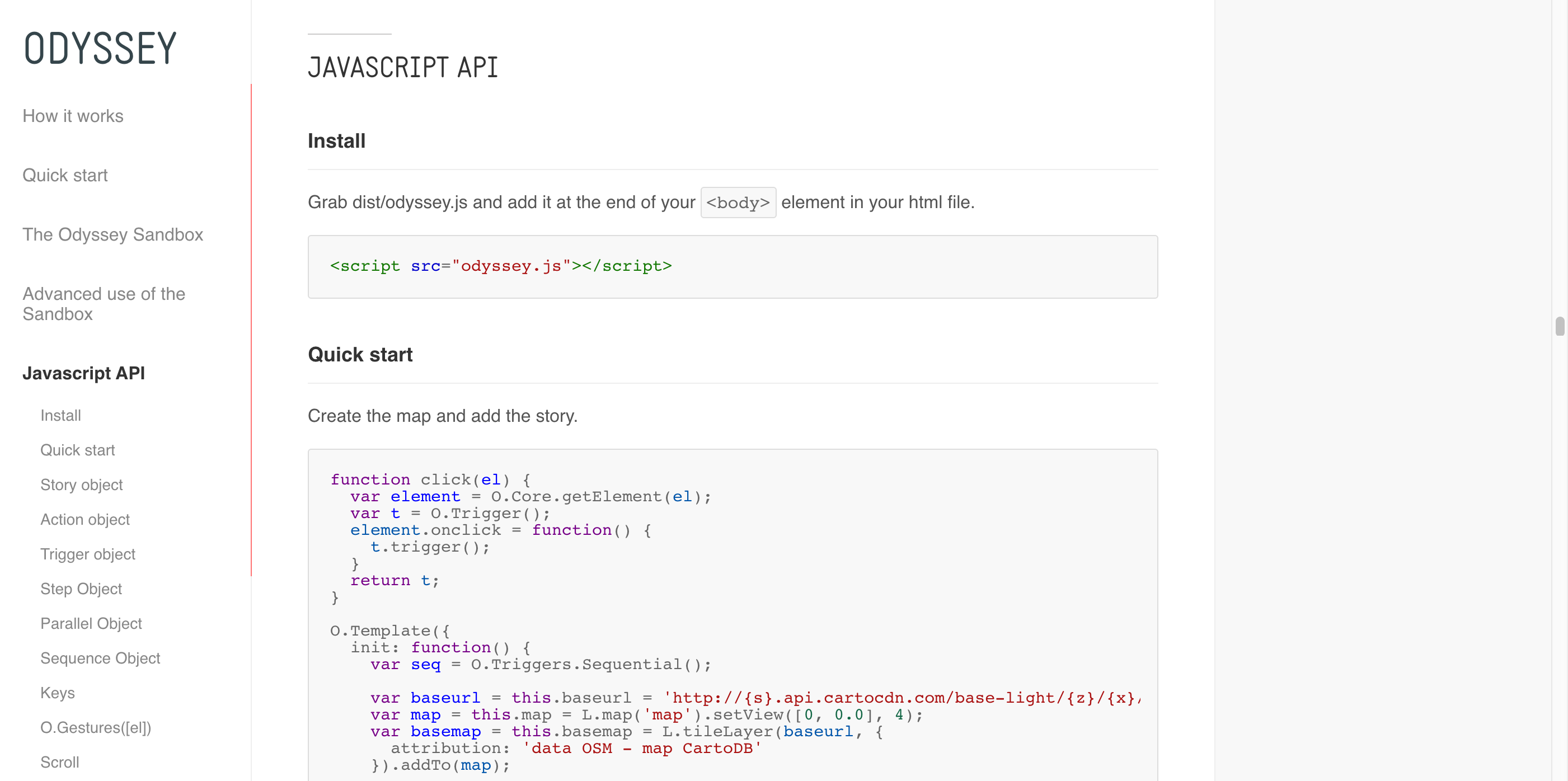Open the O.Gestures([el]) sidebar entry
Viewport: 1568px width, 781px height.
96,727
